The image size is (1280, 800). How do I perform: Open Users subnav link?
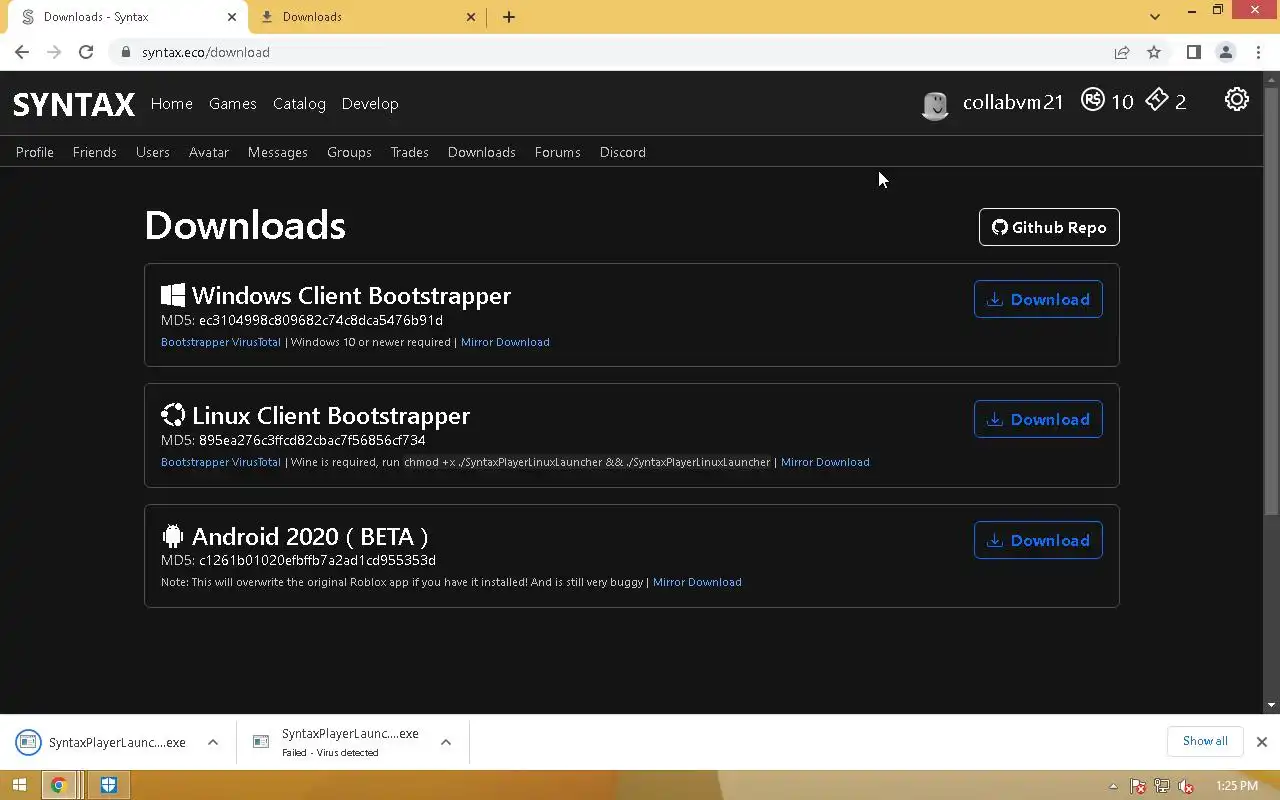click(153, 152)
